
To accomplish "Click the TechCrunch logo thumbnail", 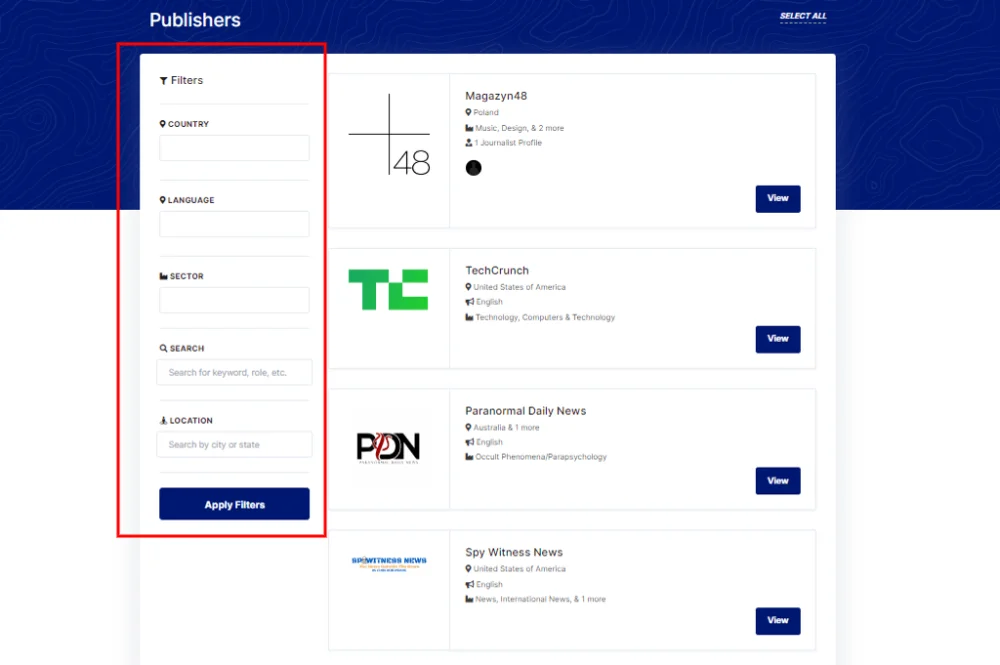I will tap(388, 289).
